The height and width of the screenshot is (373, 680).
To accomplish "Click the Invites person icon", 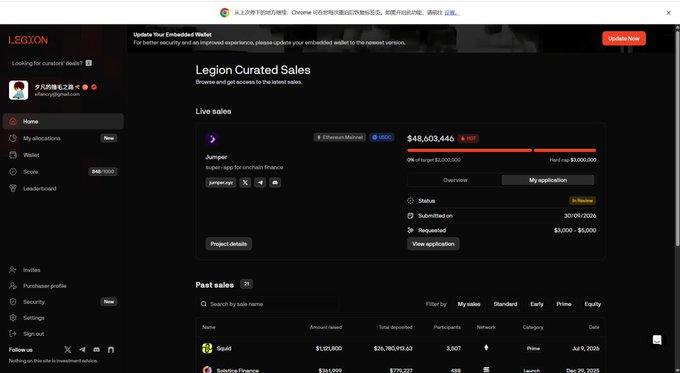I will (13, 270).
